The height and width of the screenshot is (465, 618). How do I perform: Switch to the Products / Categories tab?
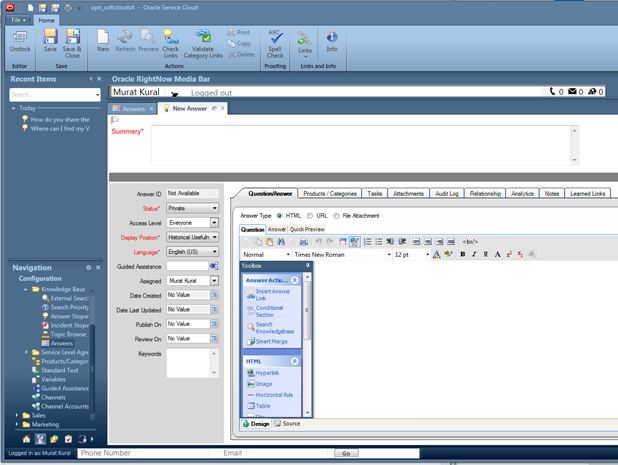coord(330,194)
